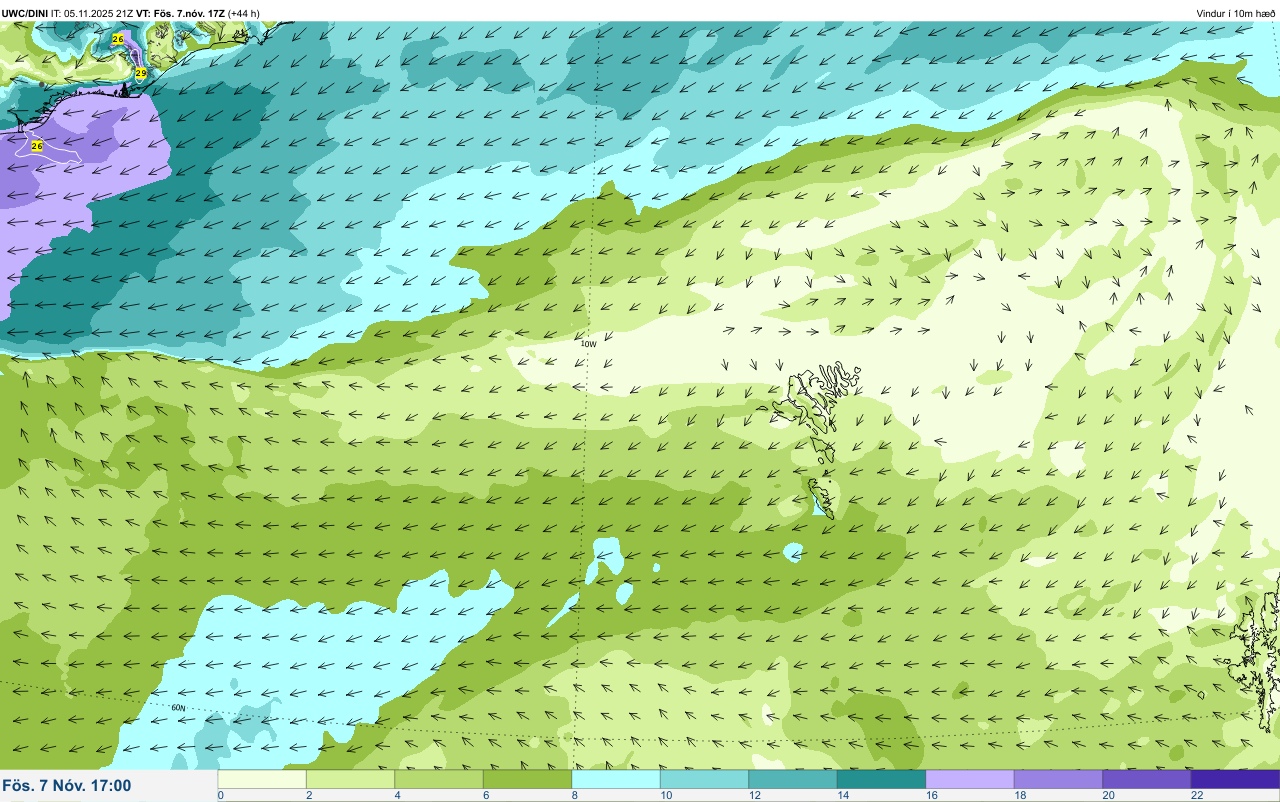Click the legend number '8'

pyautogui.click(x=574, y=795)
